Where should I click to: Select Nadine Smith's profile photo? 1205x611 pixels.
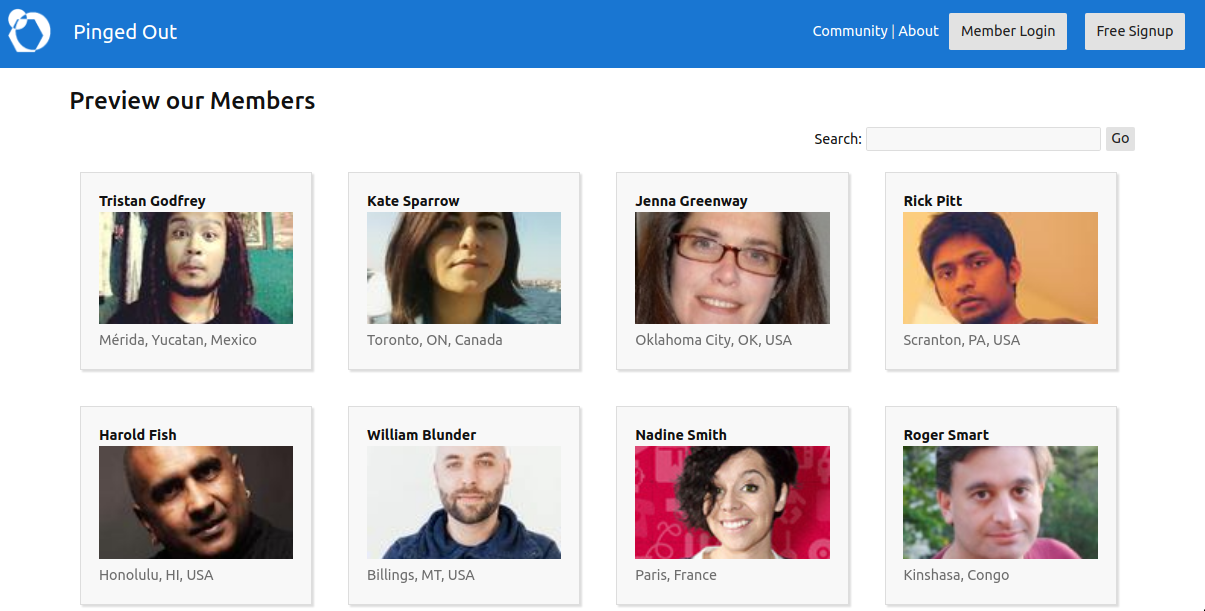[732, 502]
